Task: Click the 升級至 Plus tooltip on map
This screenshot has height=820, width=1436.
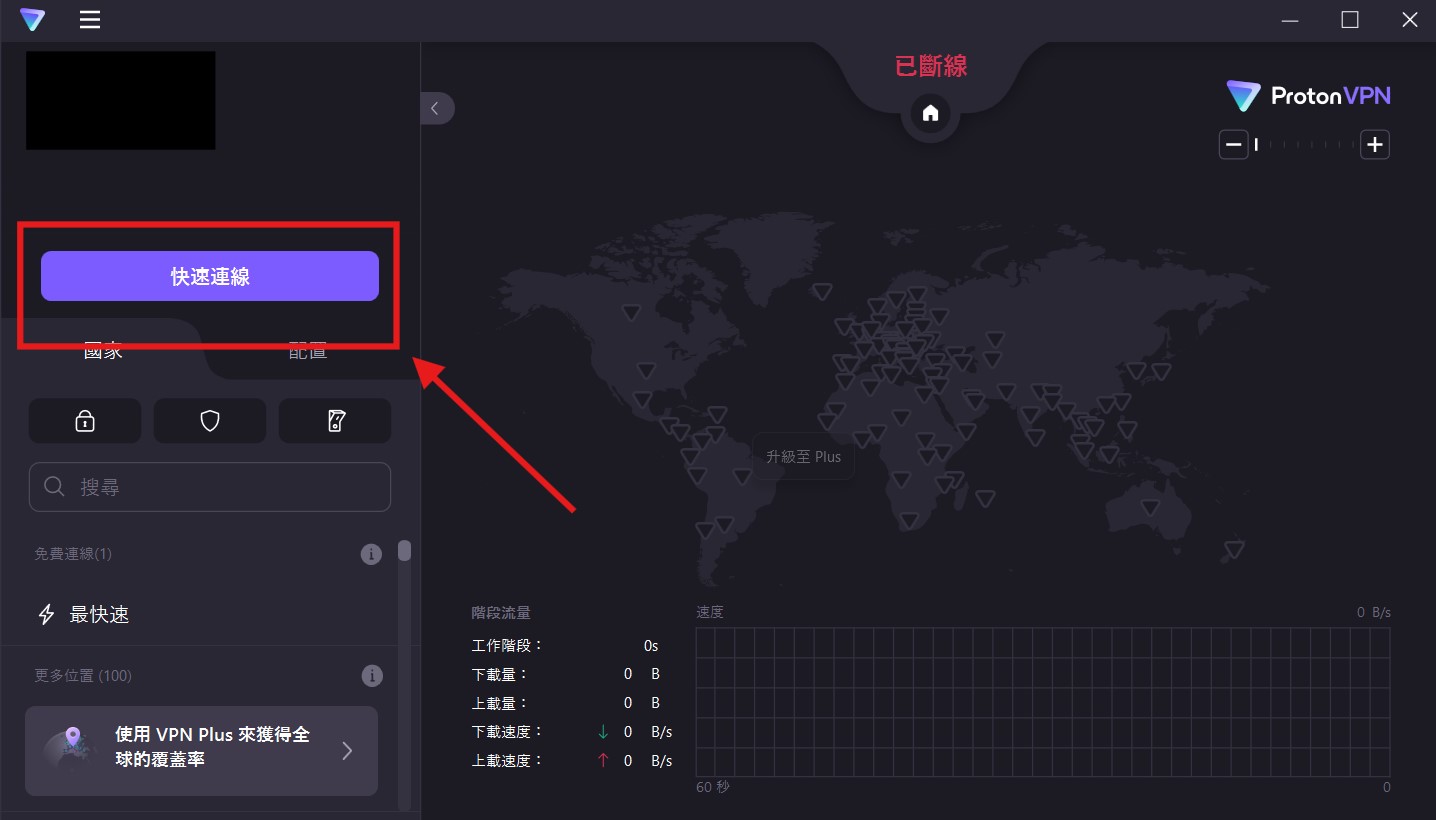Action: (803, 457)
